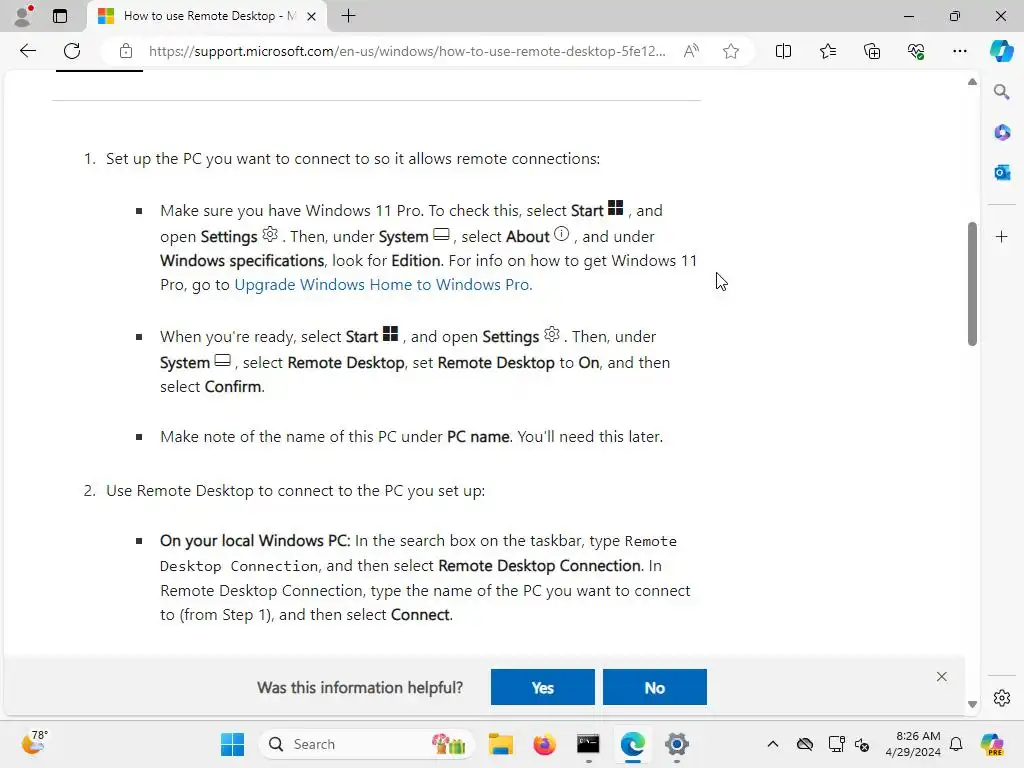Click the 'Windows specifications' bold text

point(242,261)
